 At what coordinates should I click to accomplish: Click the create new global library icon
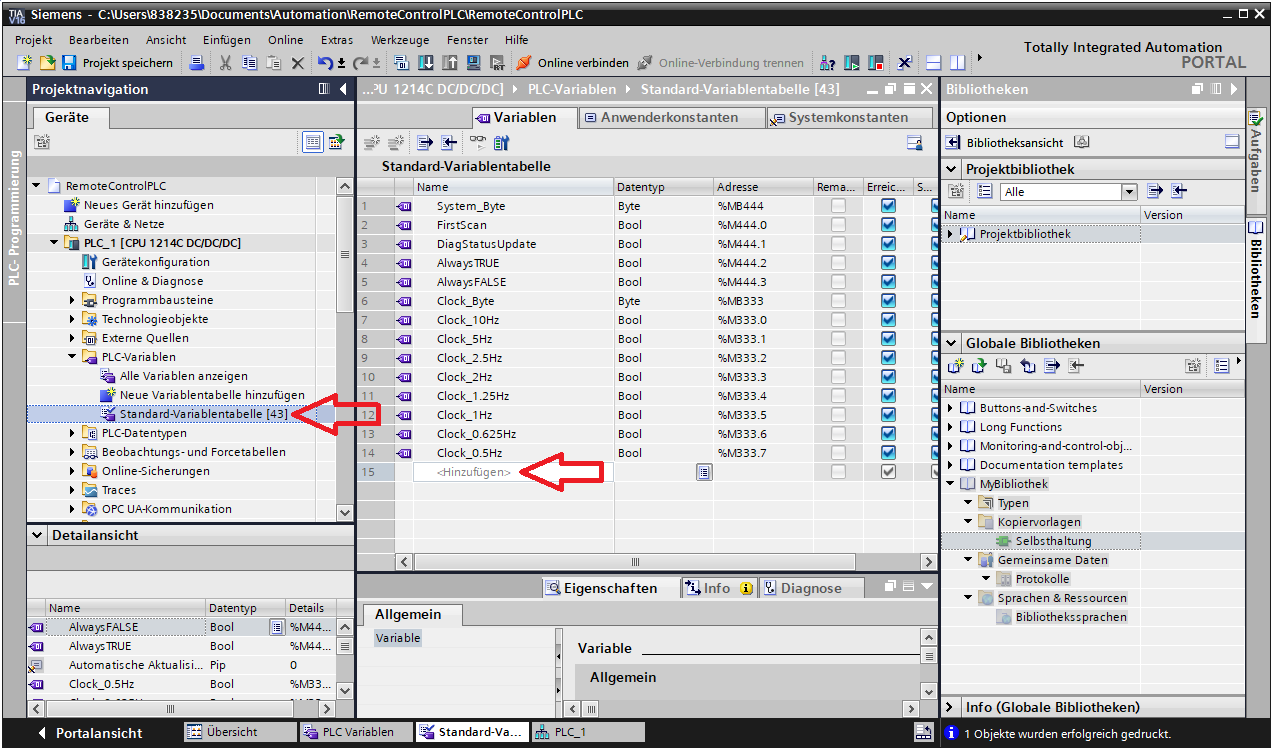[x=956, y=366]
